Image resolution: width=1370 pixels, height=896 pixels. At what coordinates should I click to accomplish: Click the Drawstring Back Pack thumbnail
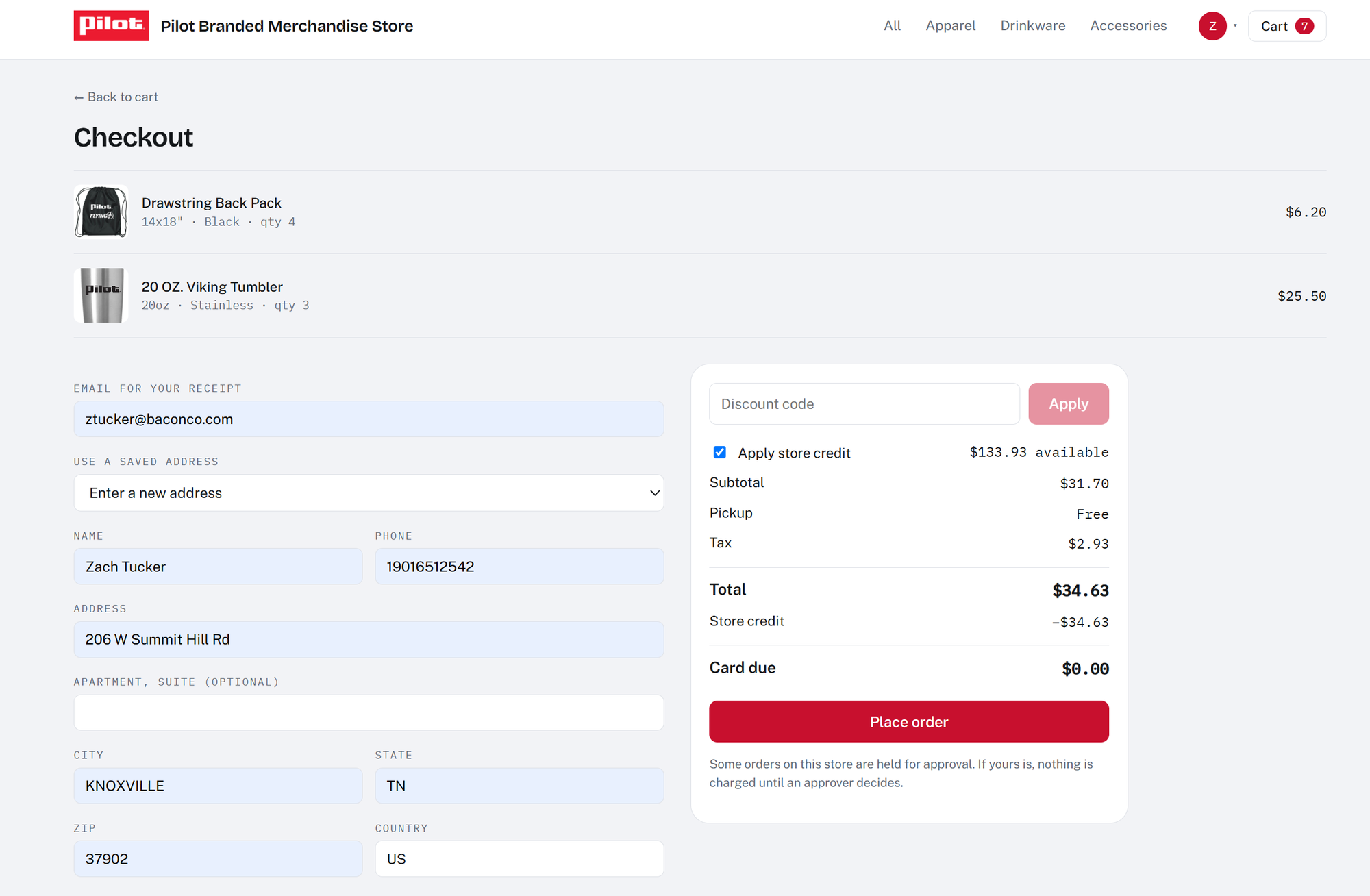[101, 212]
